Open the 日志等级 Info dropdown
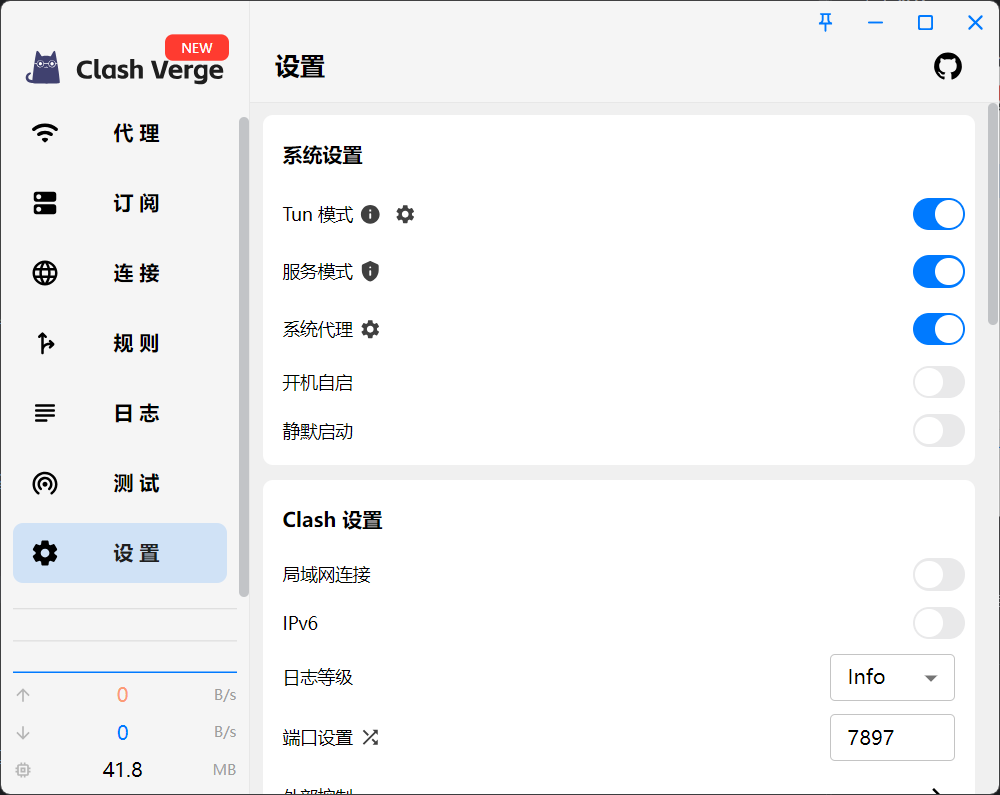This screenshot has width=1000, height=795. (892, 677)
